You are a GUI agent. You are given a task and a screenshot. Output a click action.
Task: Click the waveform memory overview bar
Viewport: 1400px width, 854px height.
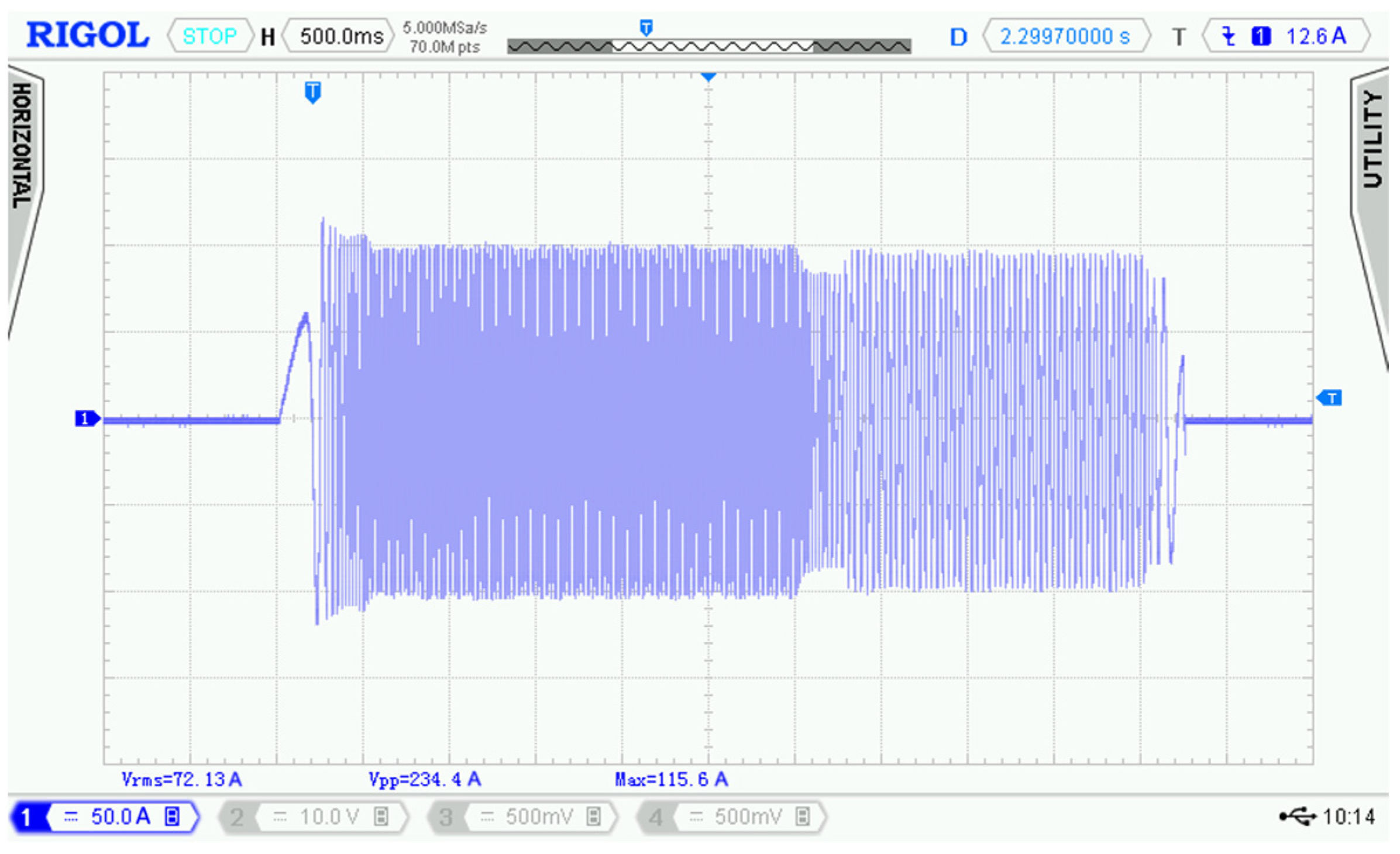click(708, 46)
